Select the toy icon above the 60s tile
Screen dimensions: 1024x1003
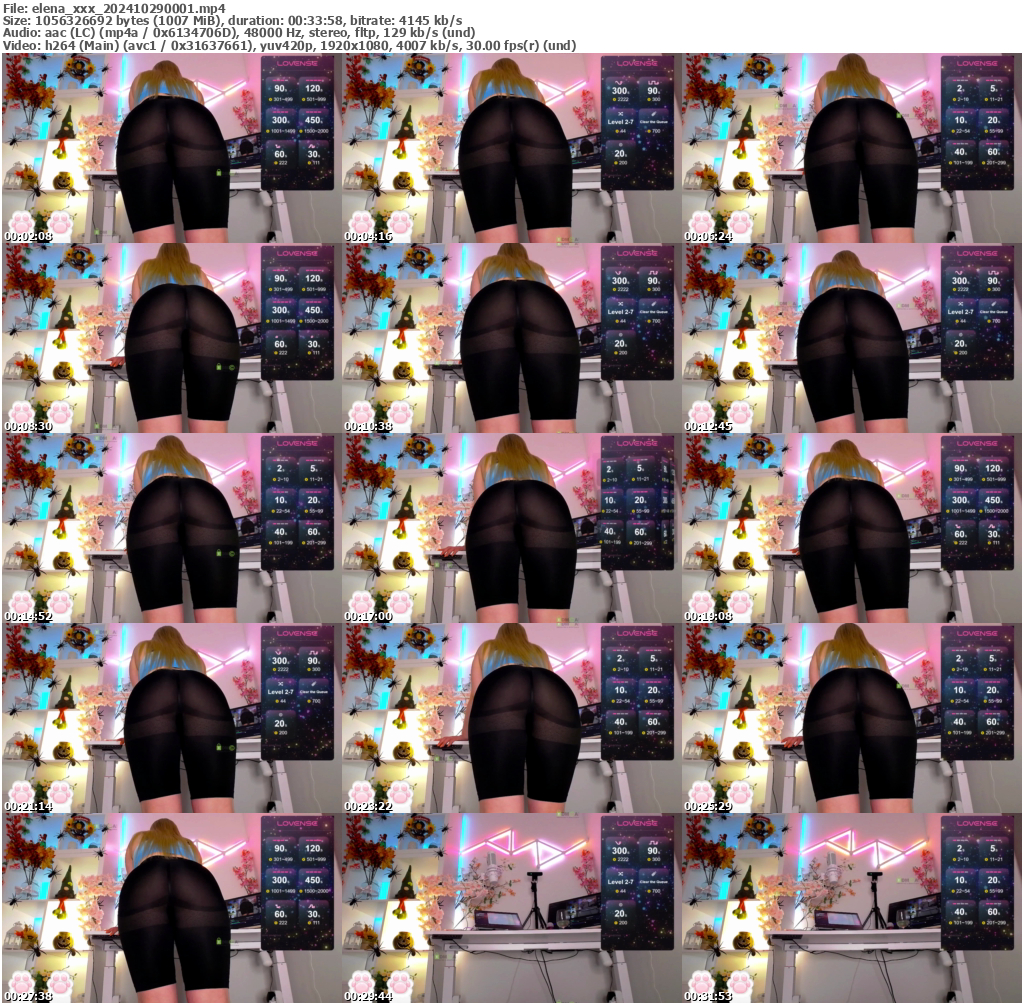pyautogui.click(x=277, y=144)
